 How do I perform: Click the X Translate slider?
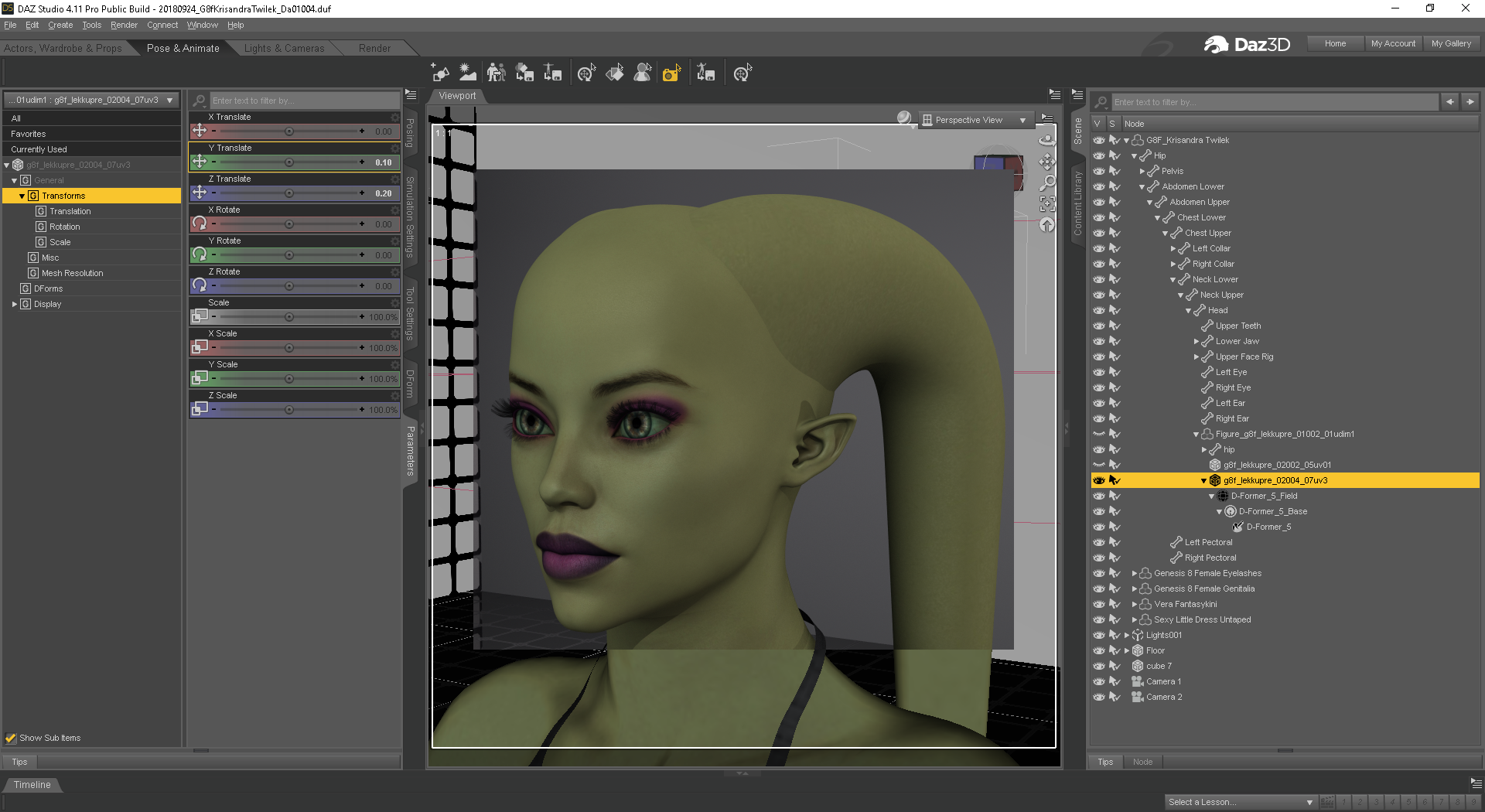(288, 131)
